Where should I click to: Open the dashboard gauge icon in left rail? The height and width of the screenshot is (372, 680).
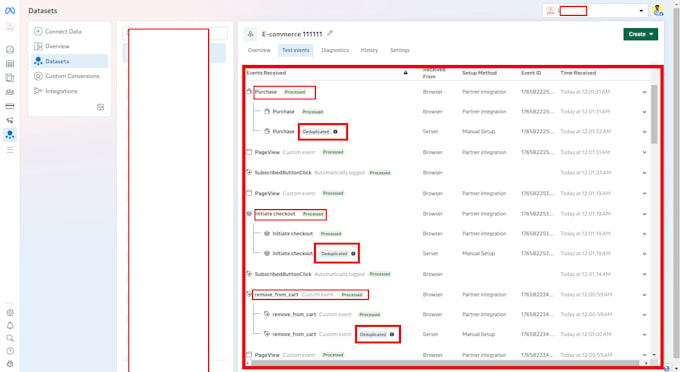tap(10, 49)
